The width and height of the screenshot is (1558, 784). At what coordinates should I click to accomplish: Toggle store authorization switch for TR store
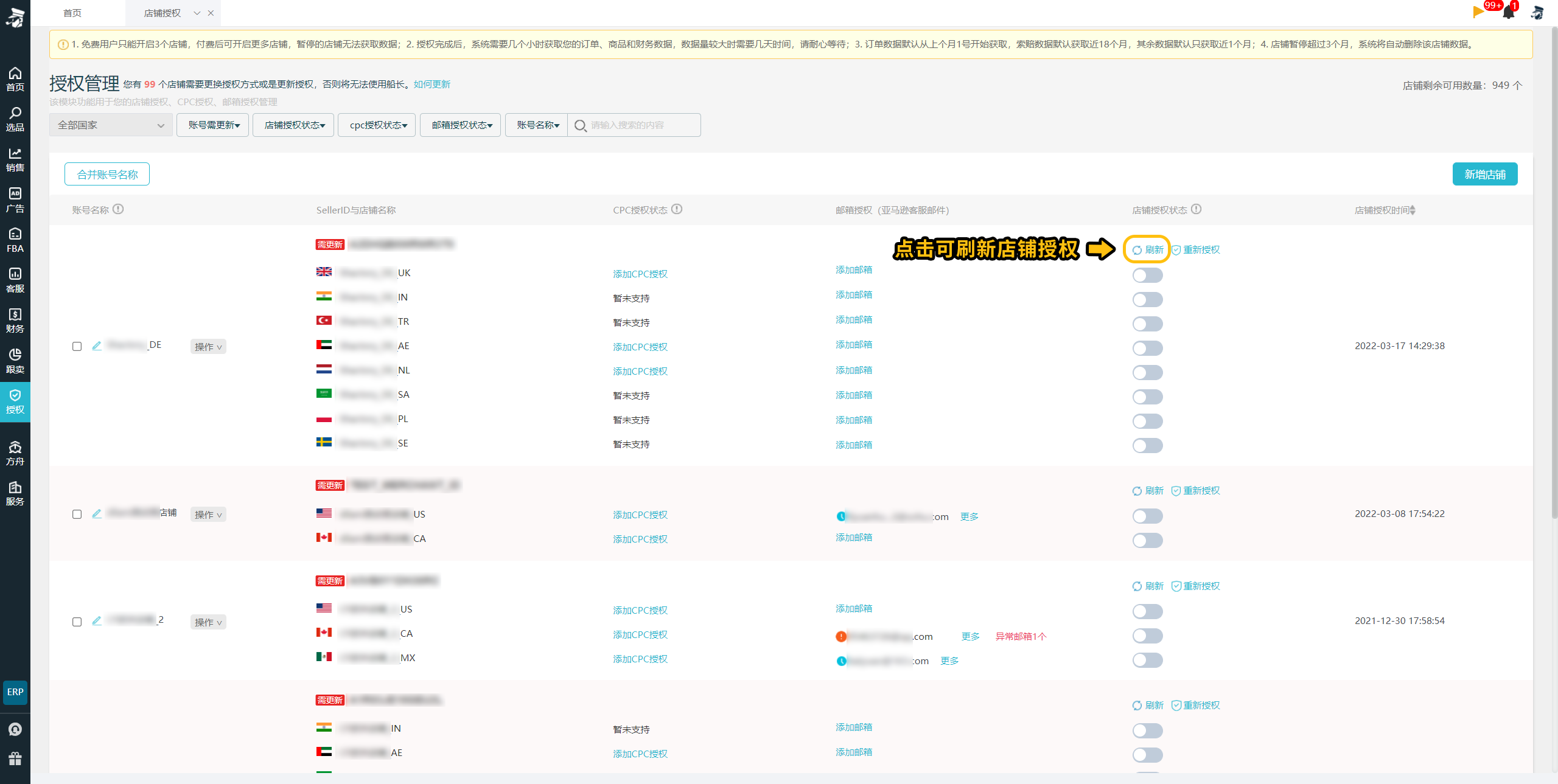tap(1147, 324)
